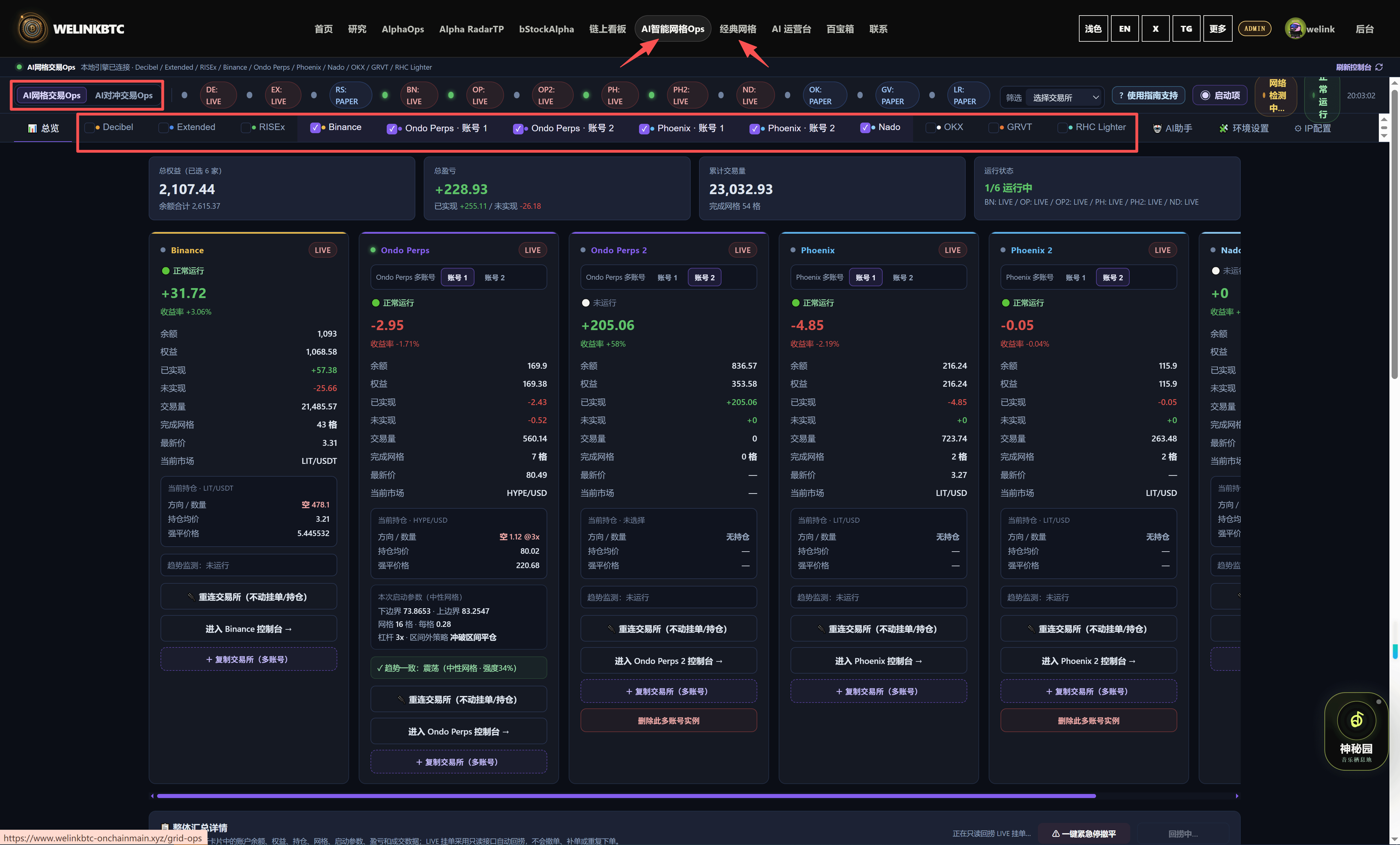Delete the Ondo Perps 2 multi-account instance
Screen dimensions: 1400x845
(x=668, y=720)
